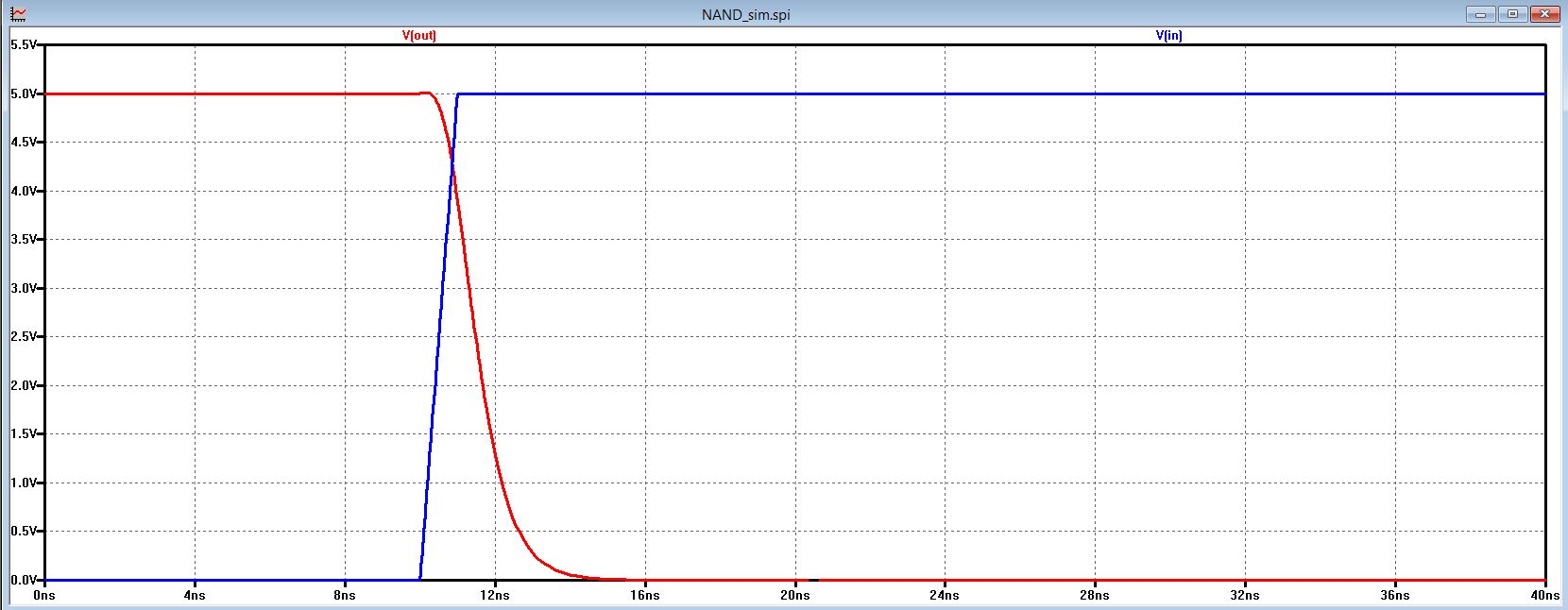Click the 32ns time axis label
1568x610 pixels.
pos(1245,595)
